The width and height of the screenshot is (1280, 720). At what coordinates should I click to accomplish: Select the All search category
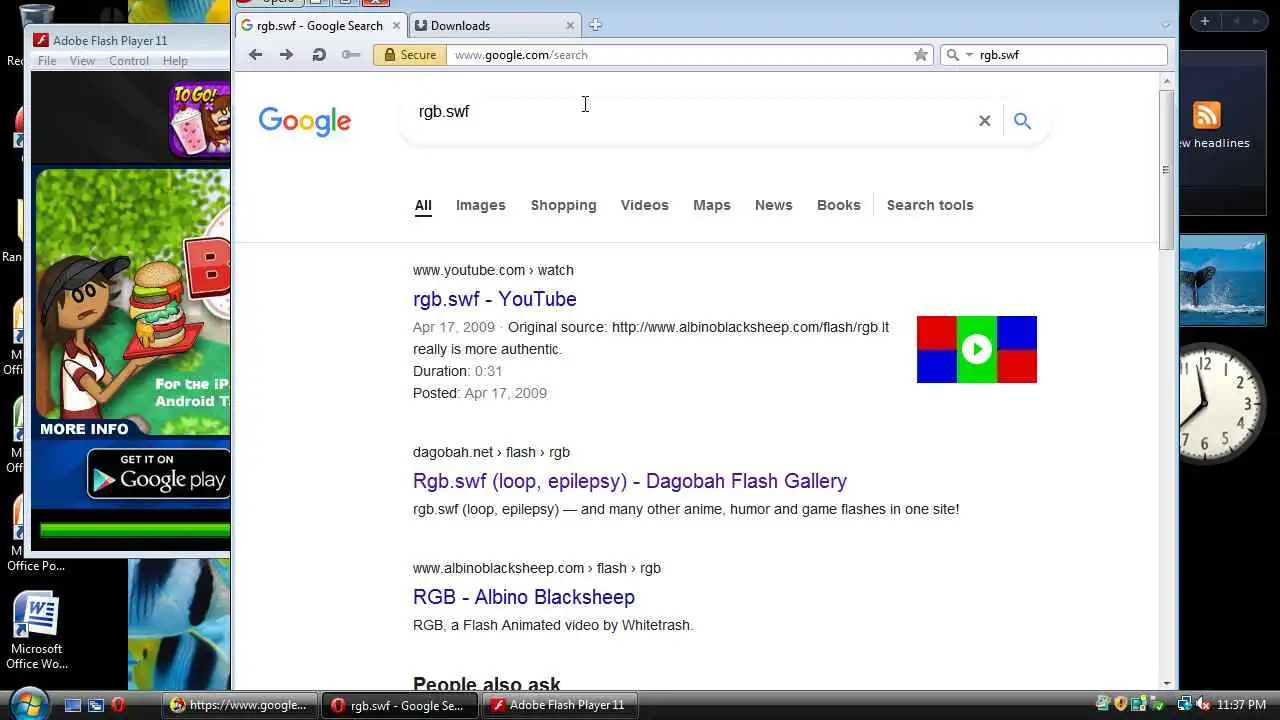[423, 205]
